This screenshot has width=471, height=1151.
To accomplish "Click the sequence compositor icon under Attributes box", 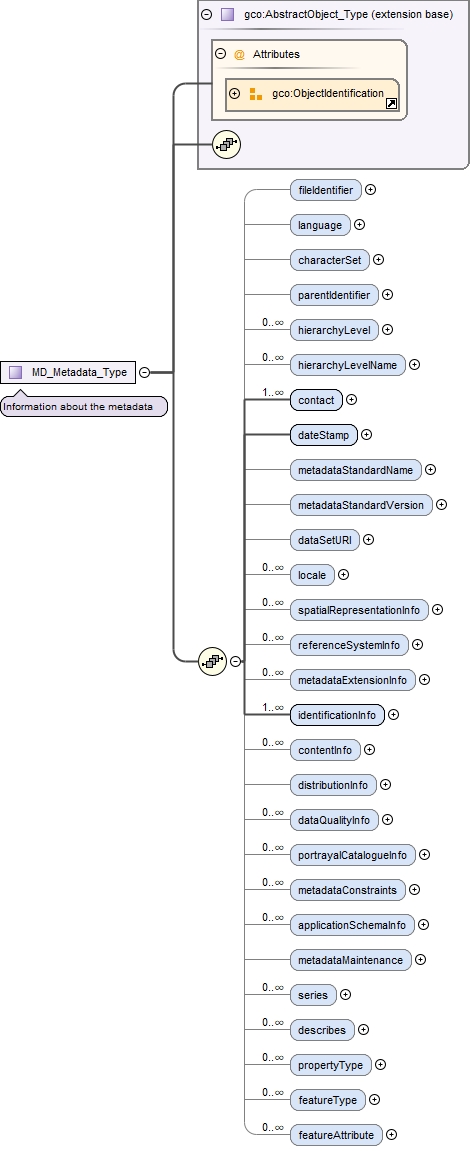I will (227, 144).
